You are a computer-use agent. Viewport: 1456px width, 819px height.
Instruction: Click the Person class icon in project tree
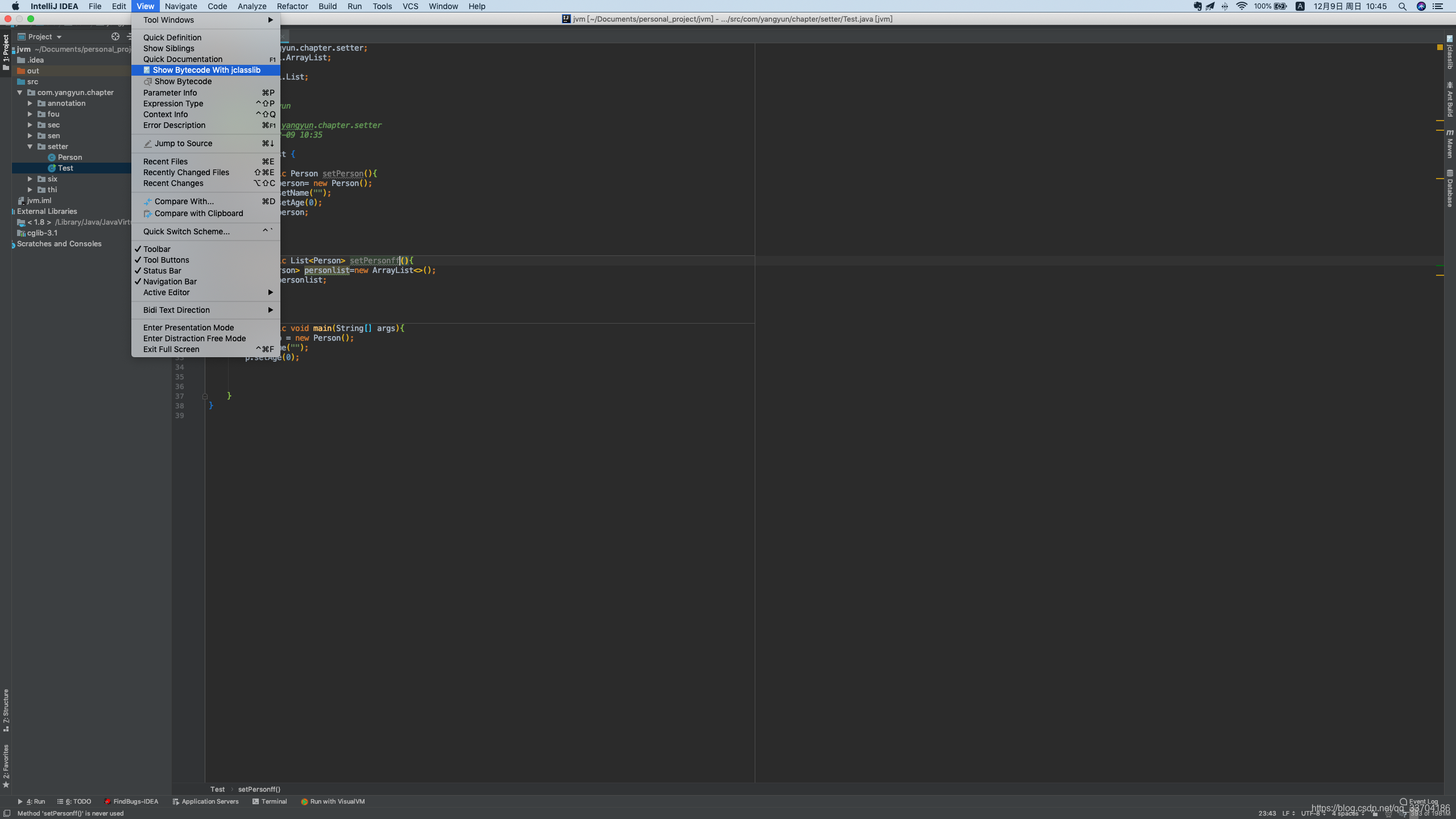click(52, 158)
